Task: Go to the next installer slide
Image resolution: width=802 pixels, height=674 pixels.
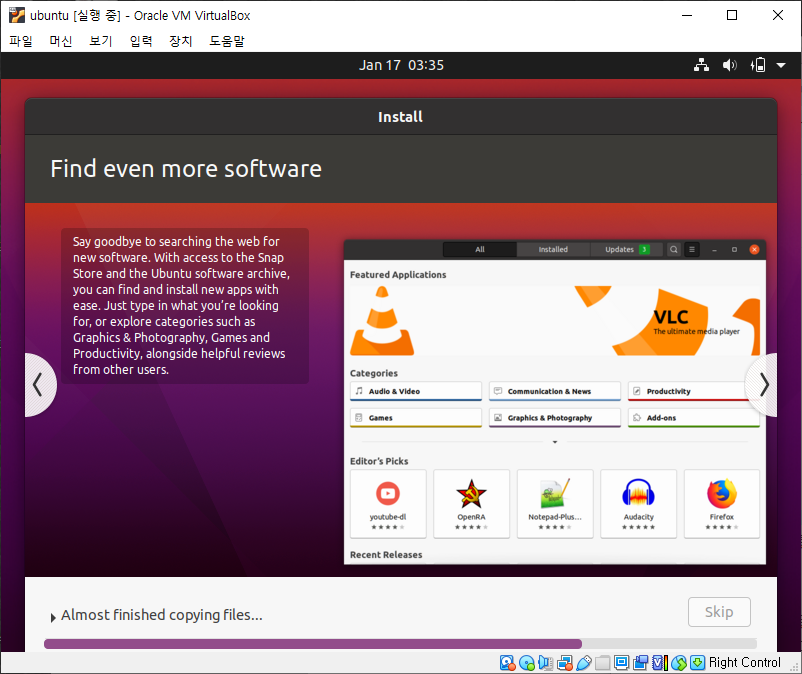Action: (x=763, y=385)
